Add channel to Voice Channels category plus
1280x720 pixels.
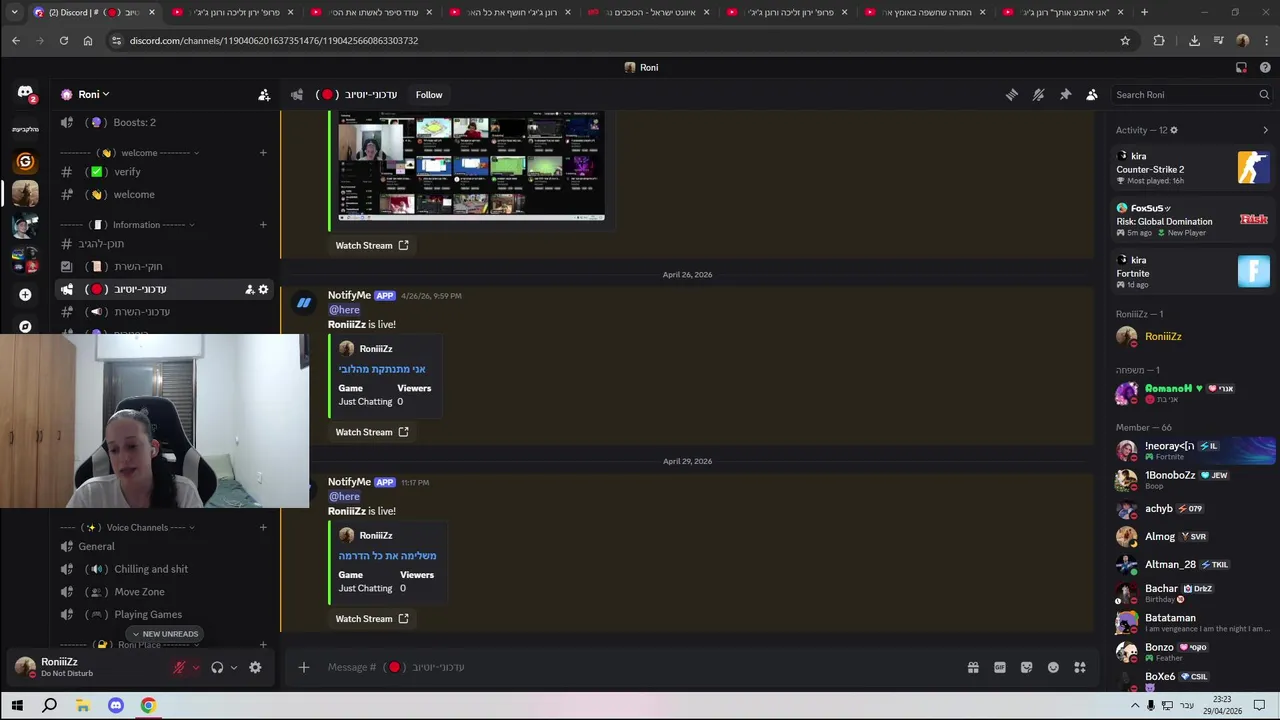click(x=263, y=528)
